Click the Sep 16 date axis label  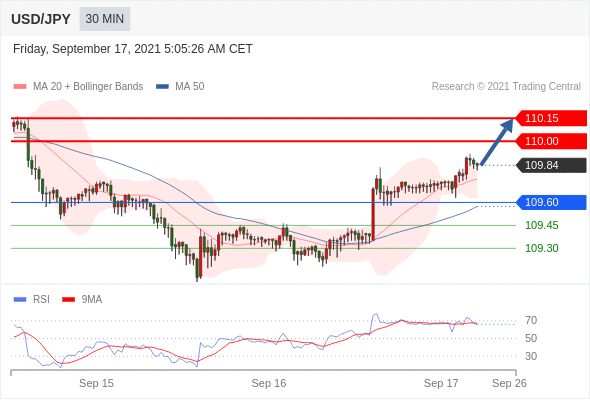269,383
